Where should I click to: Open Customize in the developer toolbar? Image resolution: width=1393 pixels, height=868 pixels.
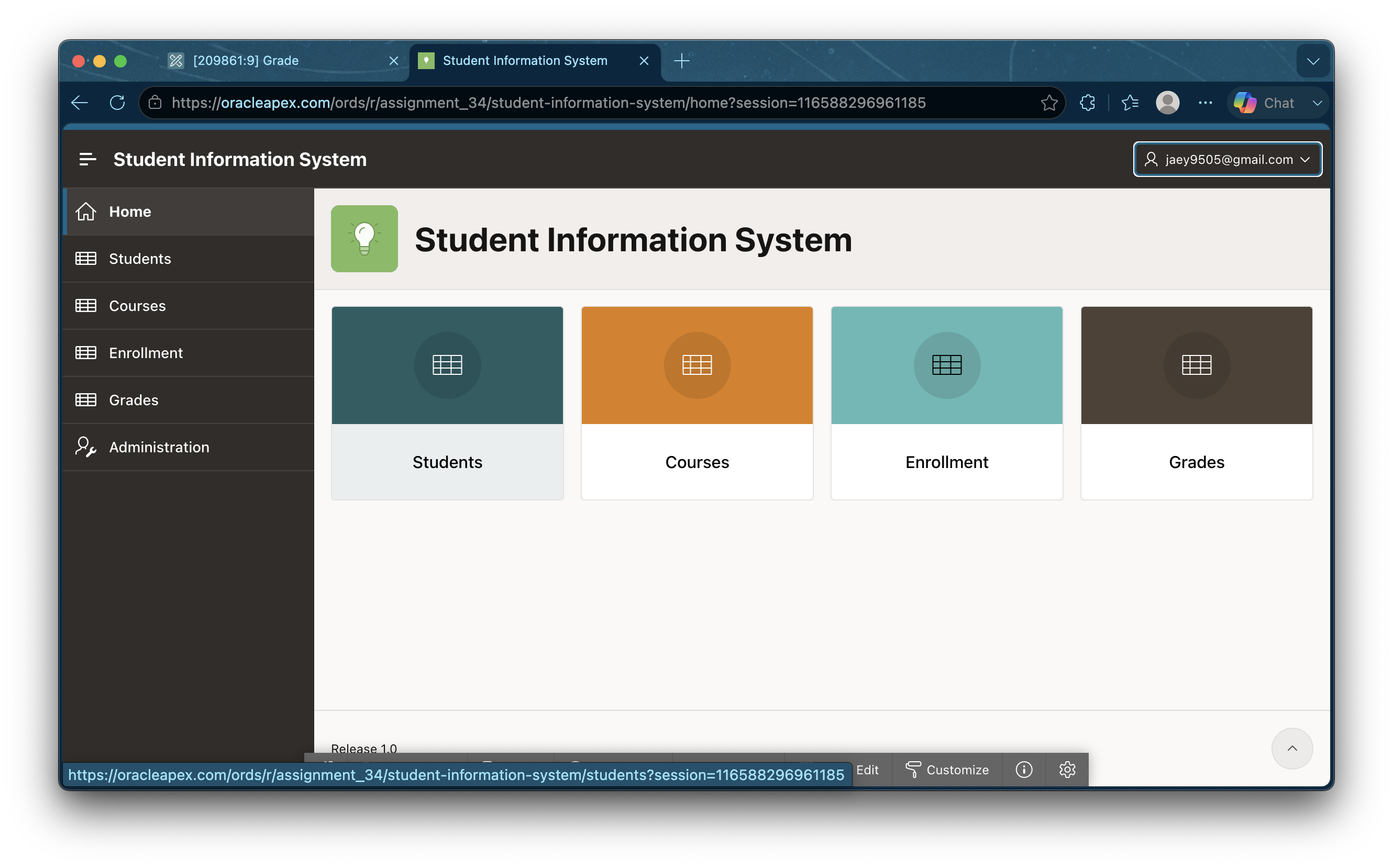(x=947, y=769)
